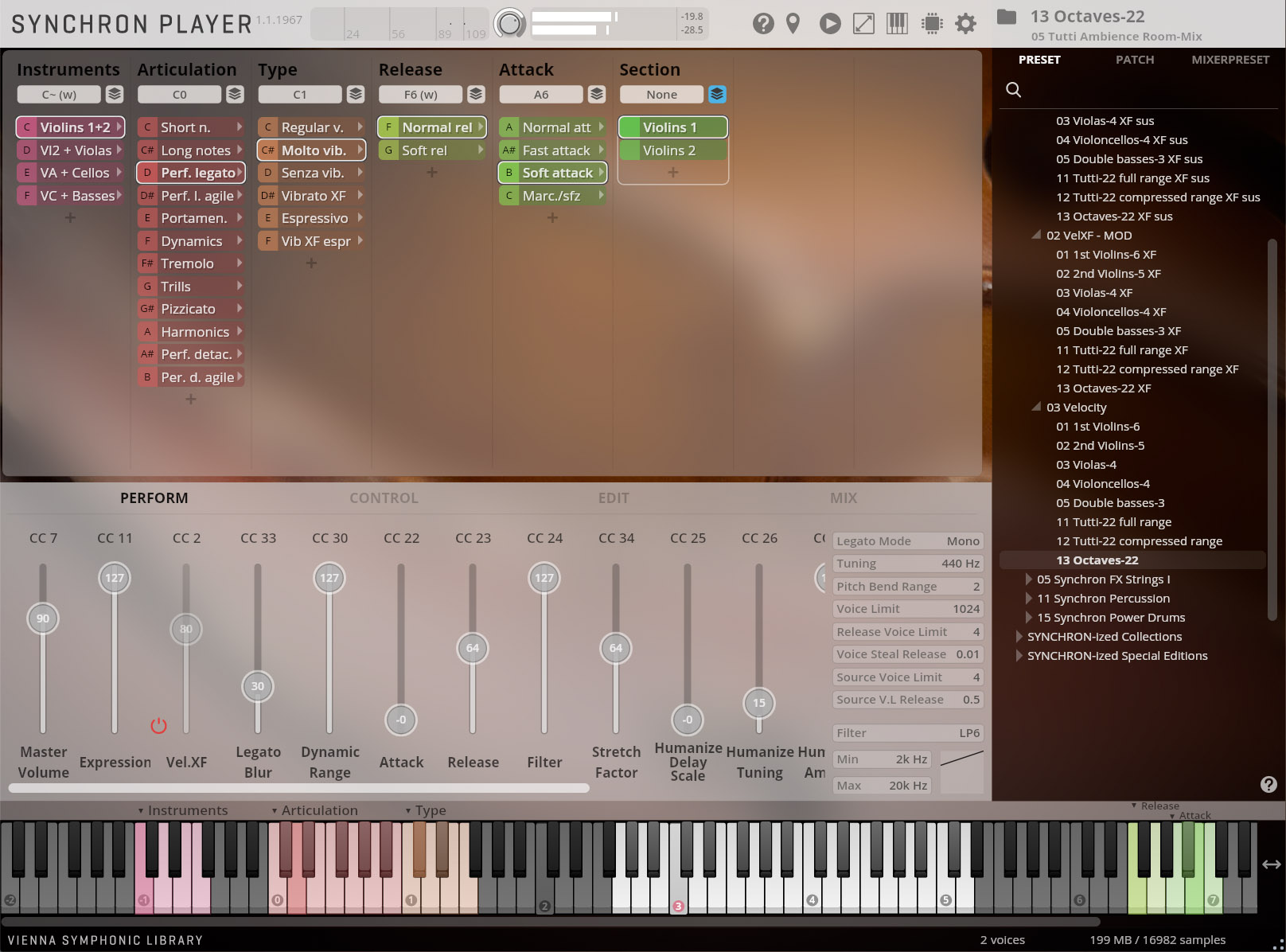Click the layers icon next to Type C1
The width and height of the screenshot is (1286, 952).
point(356,94)
